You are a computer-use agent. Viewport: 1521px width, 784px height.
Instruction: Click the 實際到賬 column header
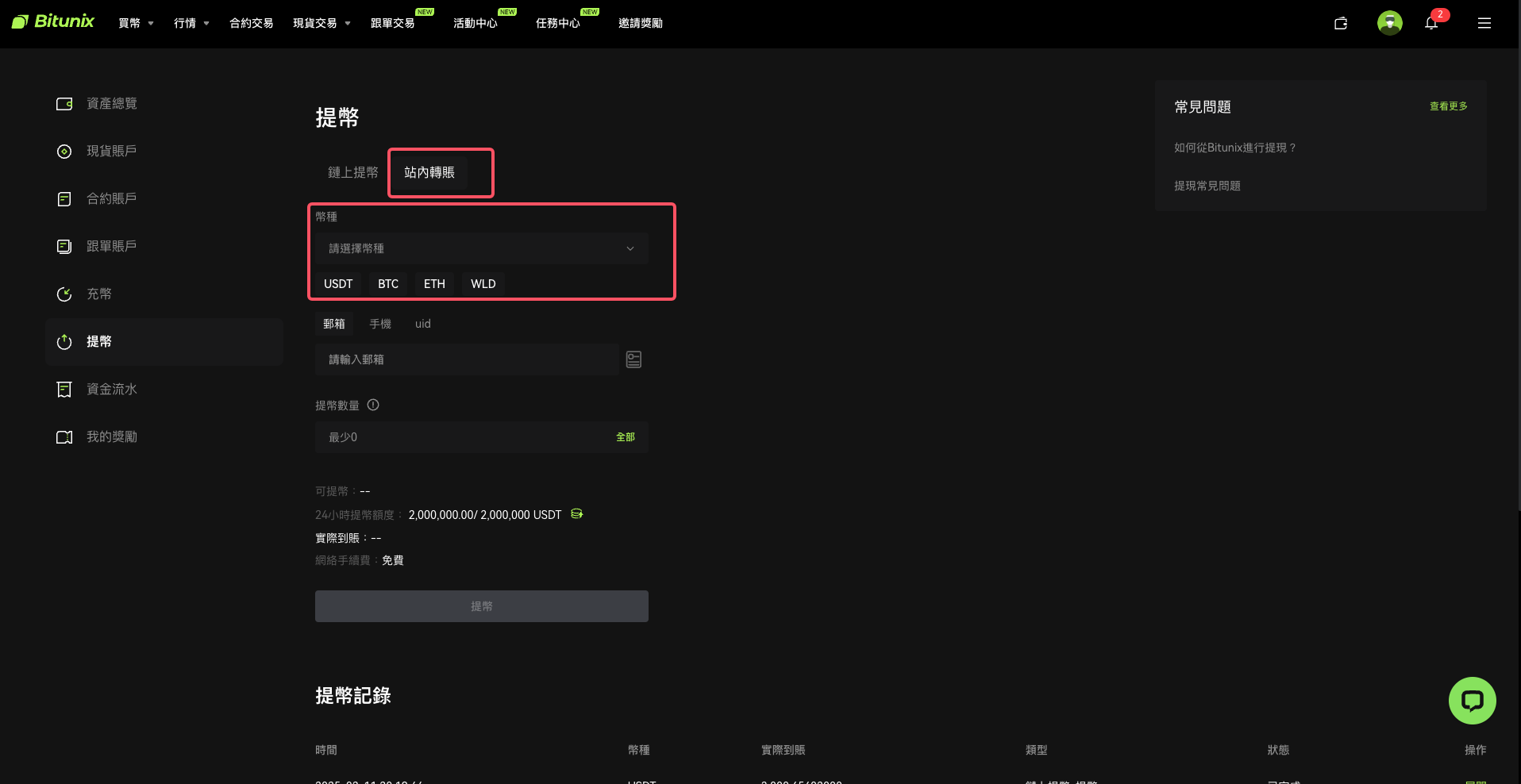click(784, 750)
